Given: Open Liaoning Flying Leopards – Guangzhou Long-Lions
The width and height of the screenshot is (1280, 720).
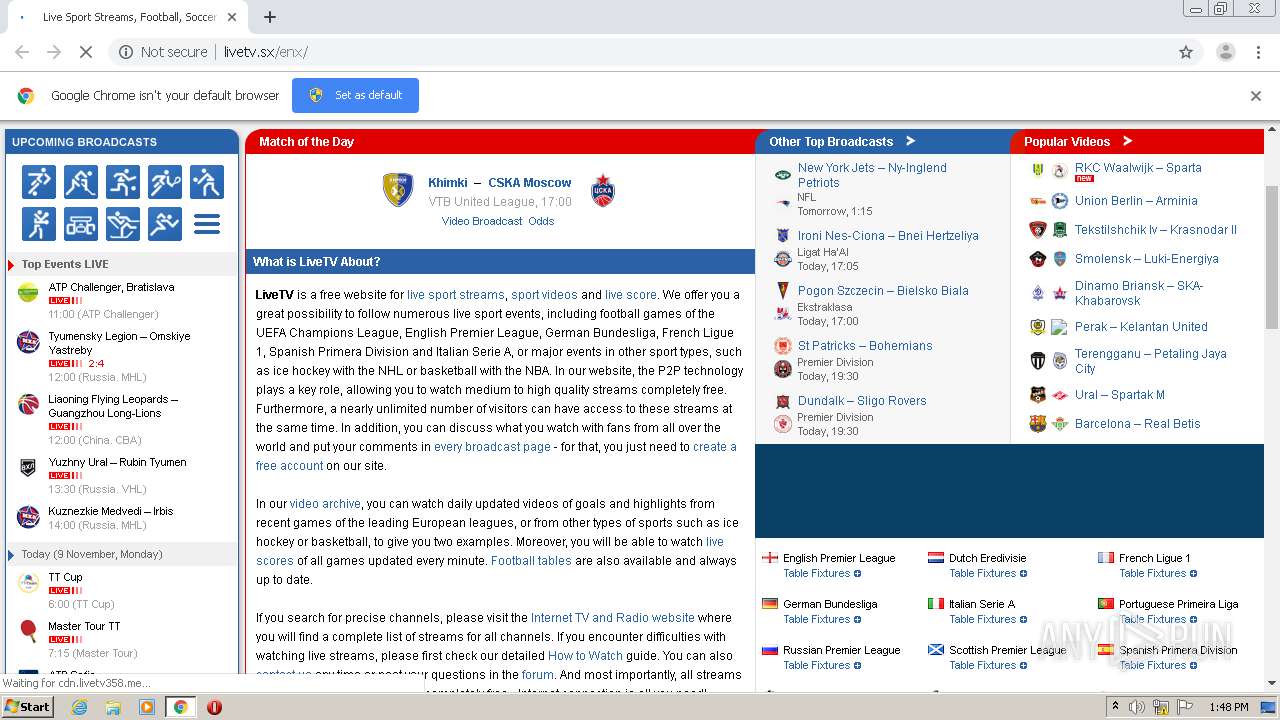Looking at the screenshot, I should pyautogui.click(x=113, y=406).
